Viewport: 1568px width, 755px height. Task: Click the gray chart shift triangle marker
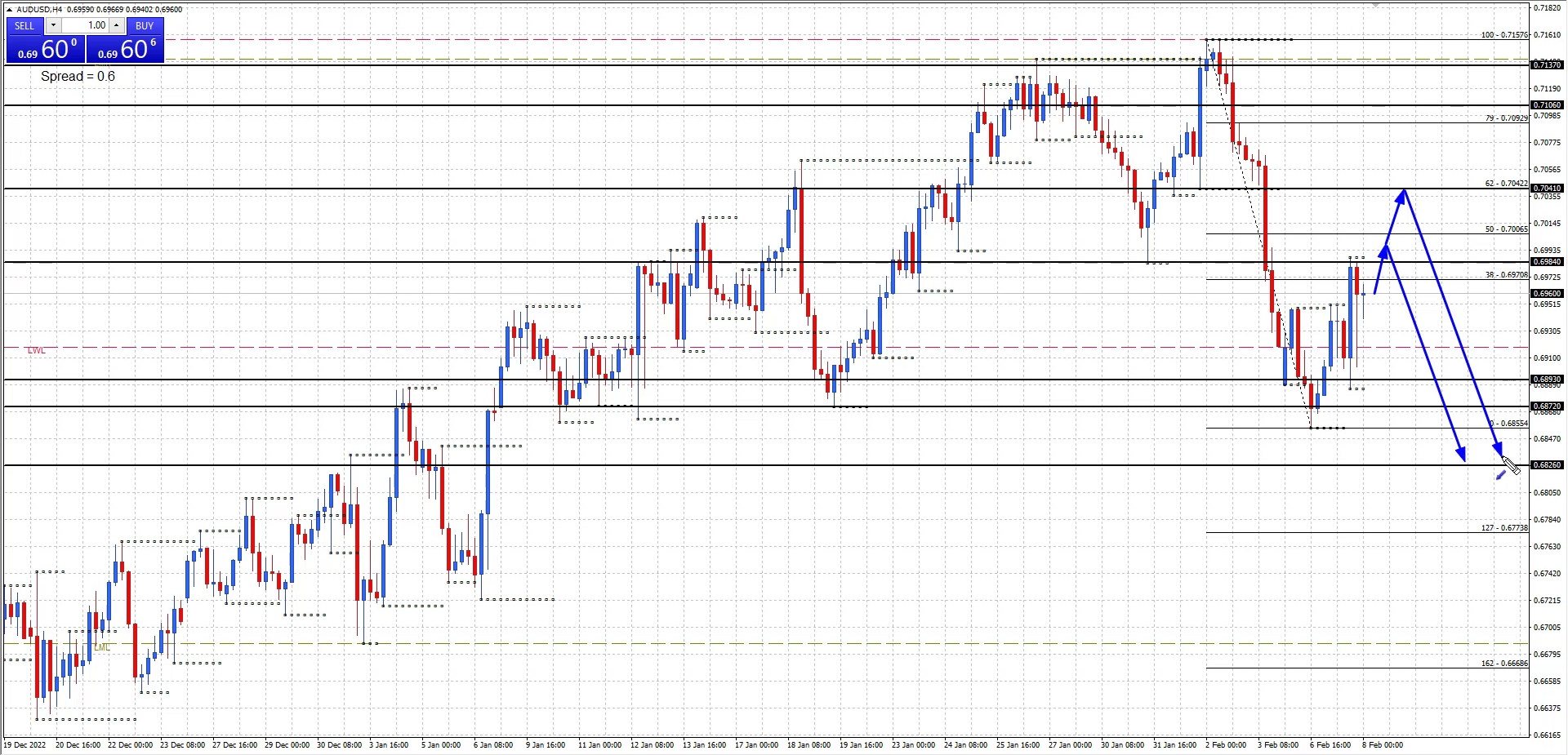[1375, 5]
